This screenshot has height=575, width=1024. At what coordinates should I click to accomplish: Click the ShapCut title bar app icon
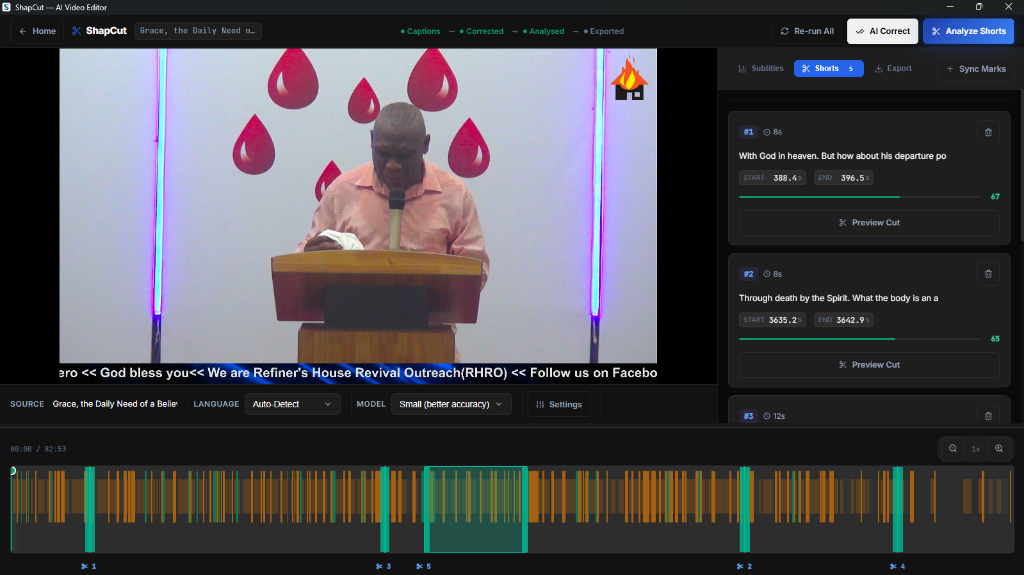[7, 7]
